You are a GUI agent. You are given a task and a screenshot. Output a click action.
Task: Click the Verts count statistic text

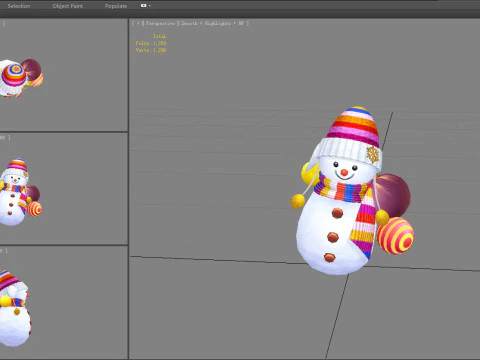tap(151, 50)
